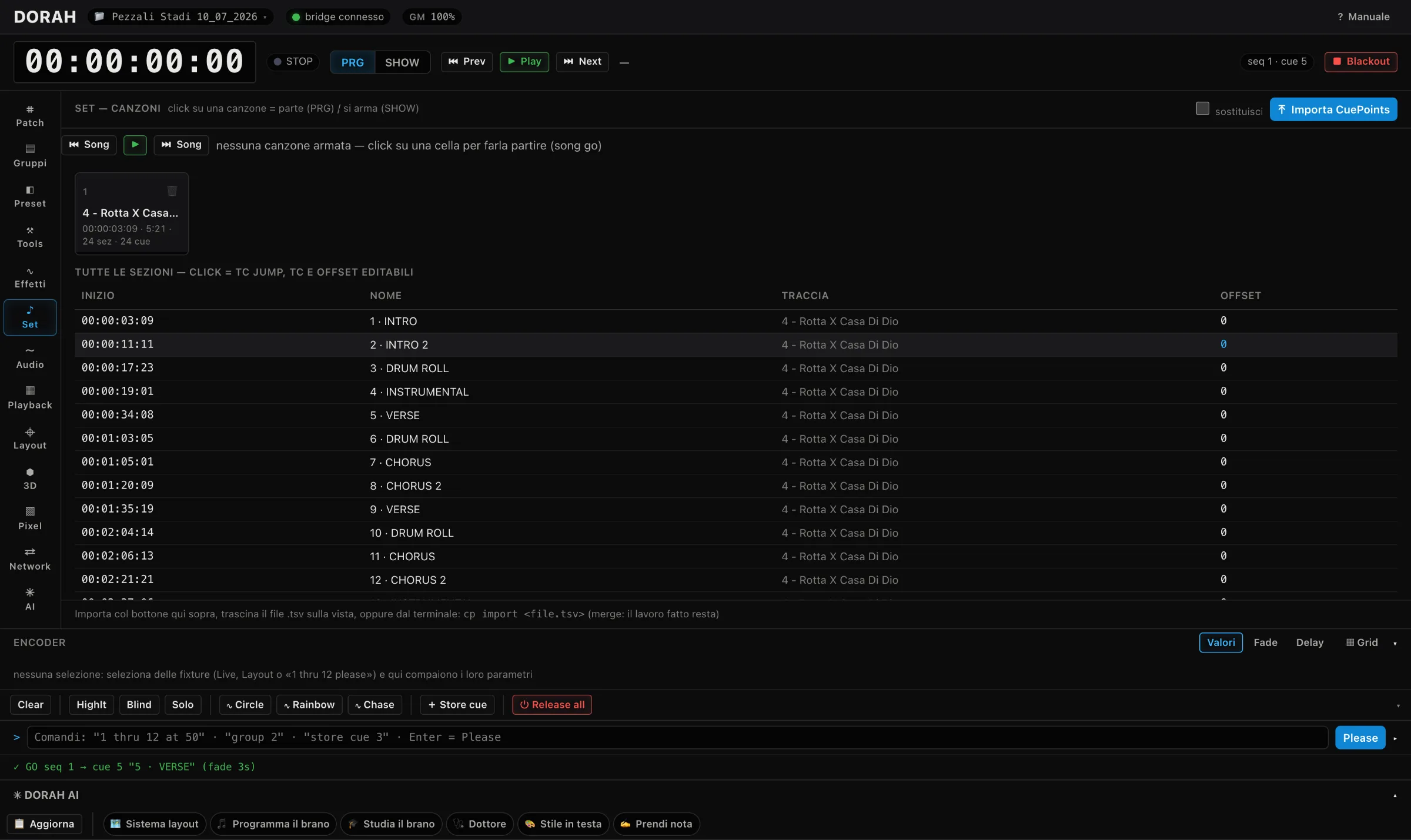Apply the Chase effect
The image size is (1411, 840).
pyautogui.click(x=375, y=705)
